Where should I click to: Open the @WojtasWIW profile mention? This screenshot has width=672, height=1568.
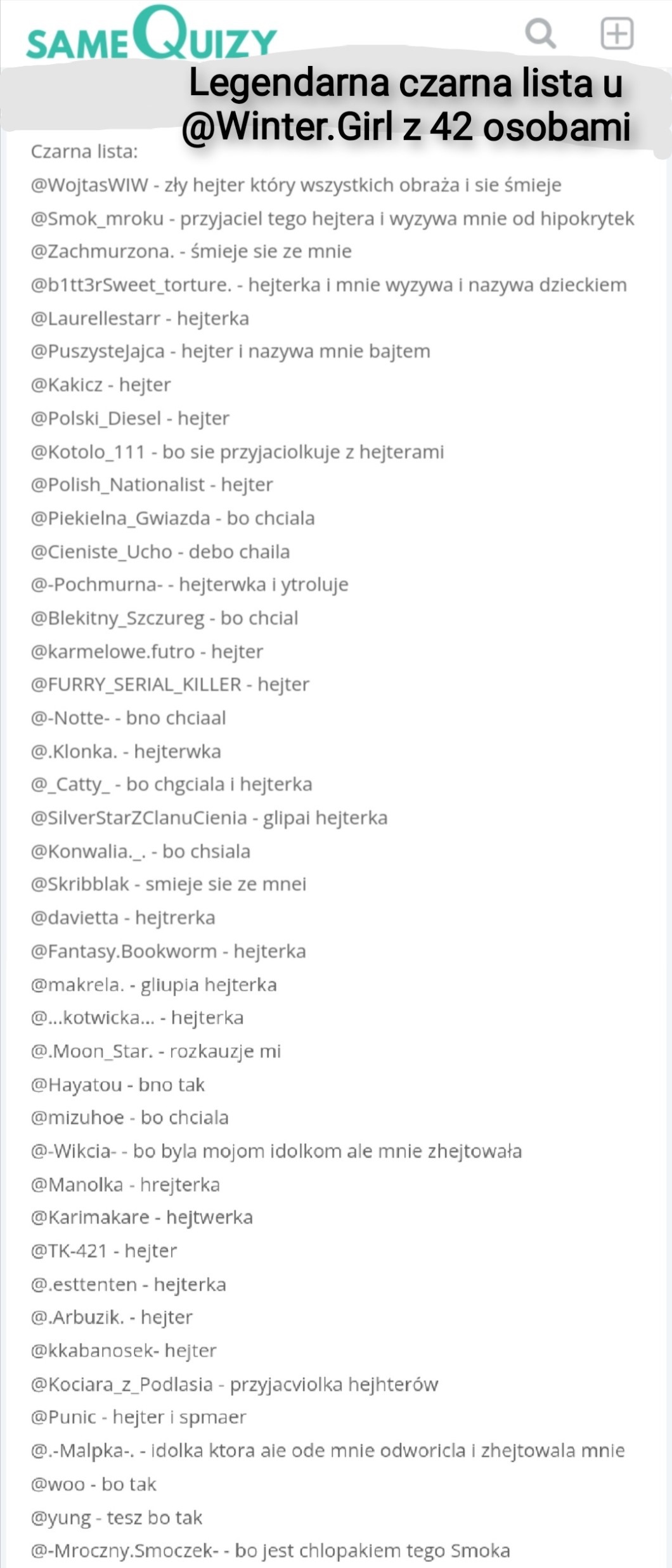[x=89, y=185]
